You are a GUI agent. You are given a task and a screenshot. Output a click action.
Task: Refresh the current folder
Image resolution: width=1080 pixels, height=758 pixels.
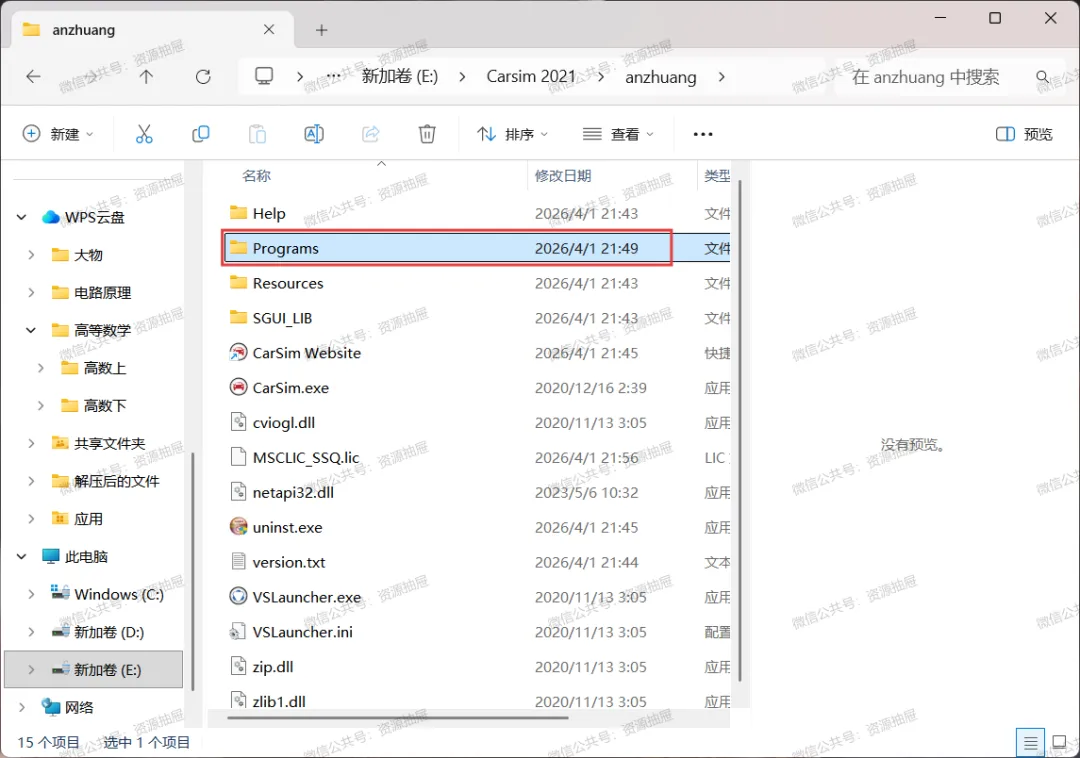(x=203, y=76)
